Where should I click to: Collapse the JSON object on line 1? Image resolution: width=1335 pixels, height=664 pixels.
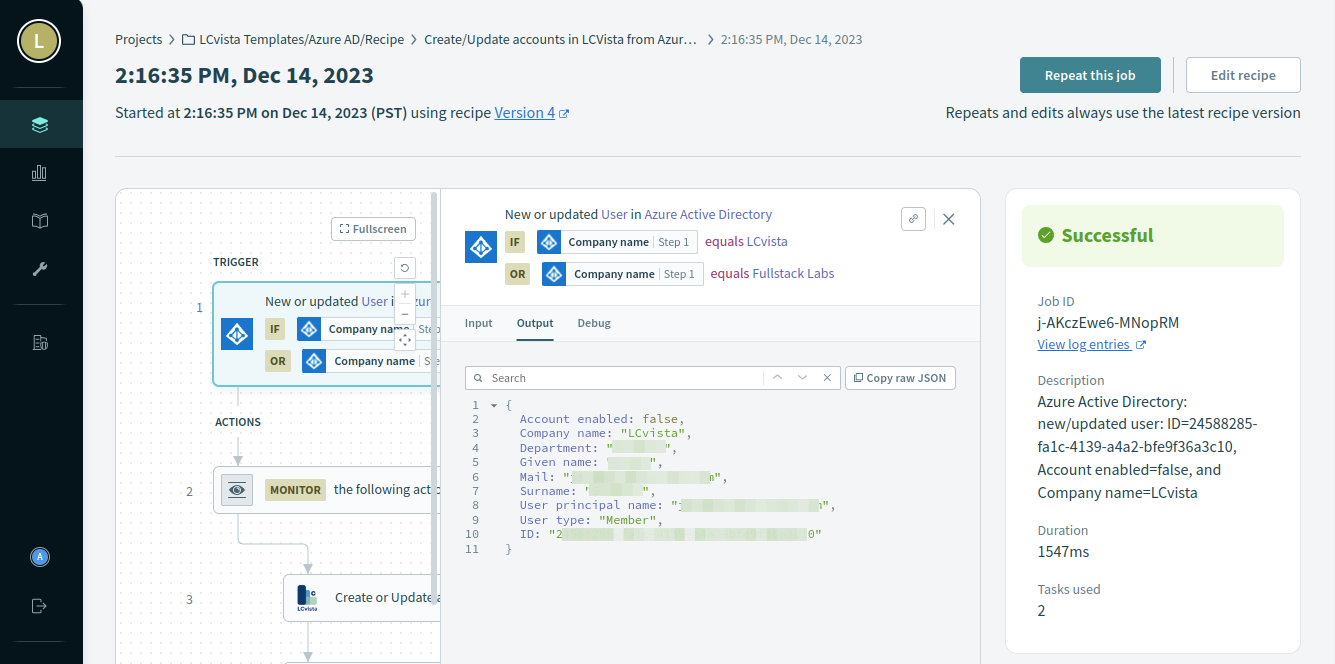493,405
